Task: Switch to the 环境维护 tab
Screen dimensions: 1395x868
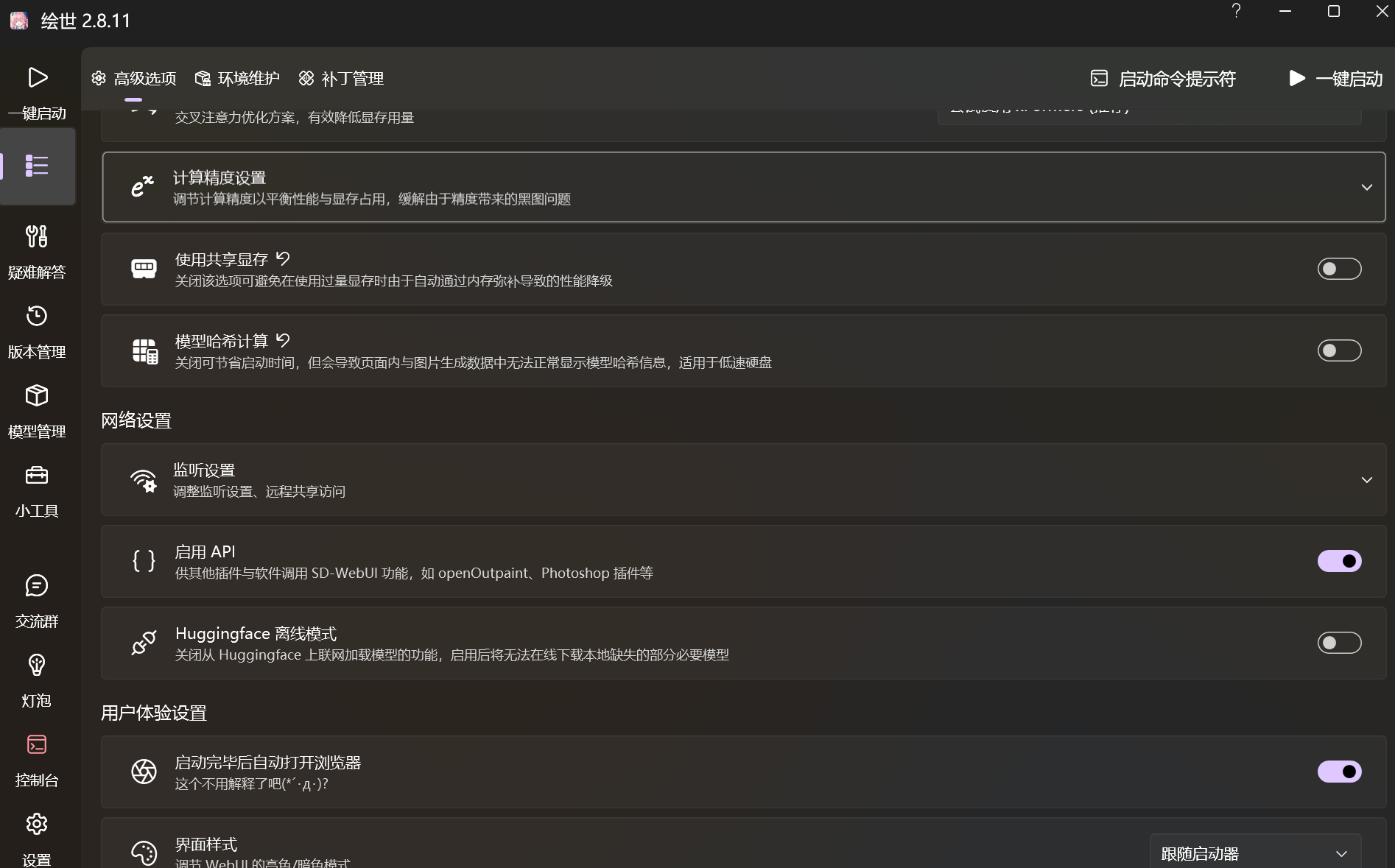Action: [x=237, y=79]
